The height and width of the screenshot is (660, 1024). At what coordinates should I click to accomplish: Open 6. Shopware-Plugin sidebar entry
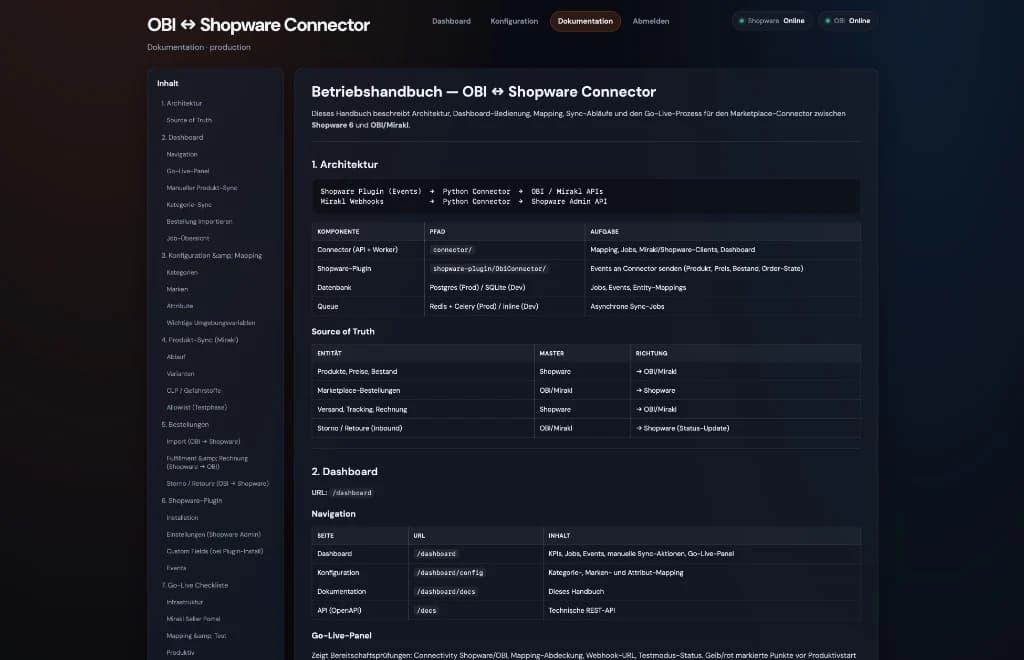[191, 501]
